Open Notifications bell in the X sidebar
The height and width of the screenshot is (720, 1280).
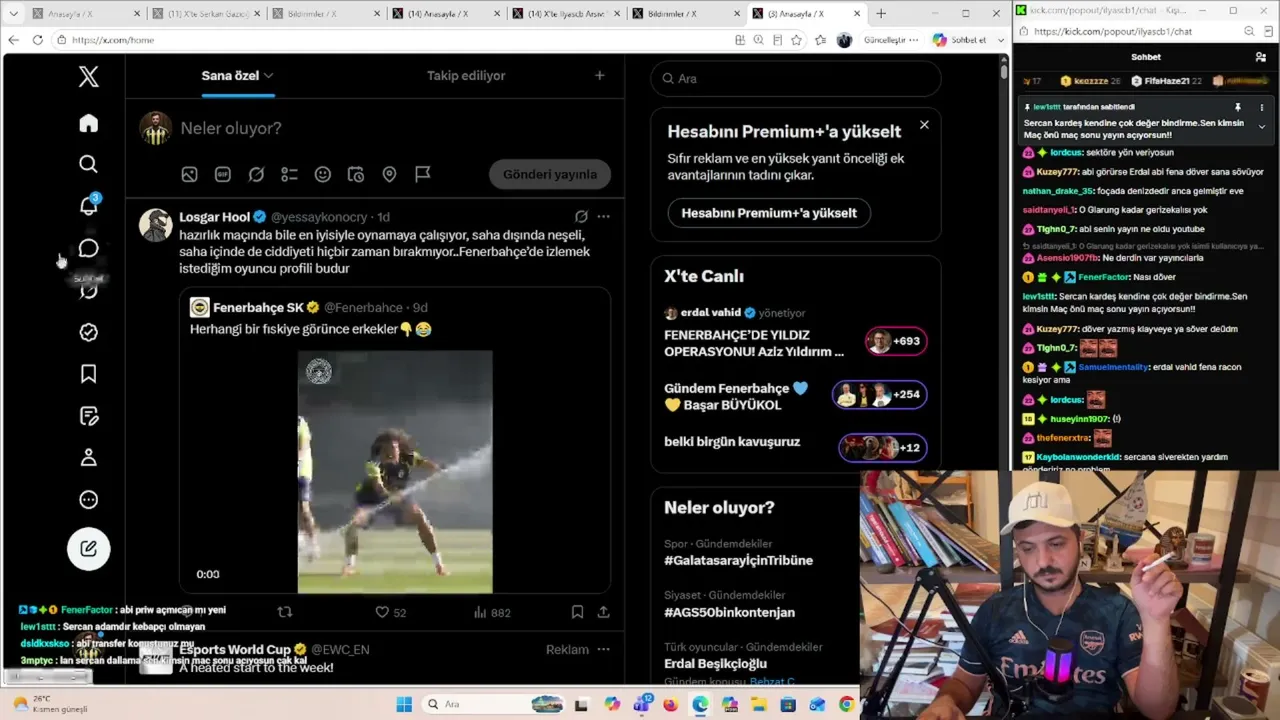click(x=89, y=205)
